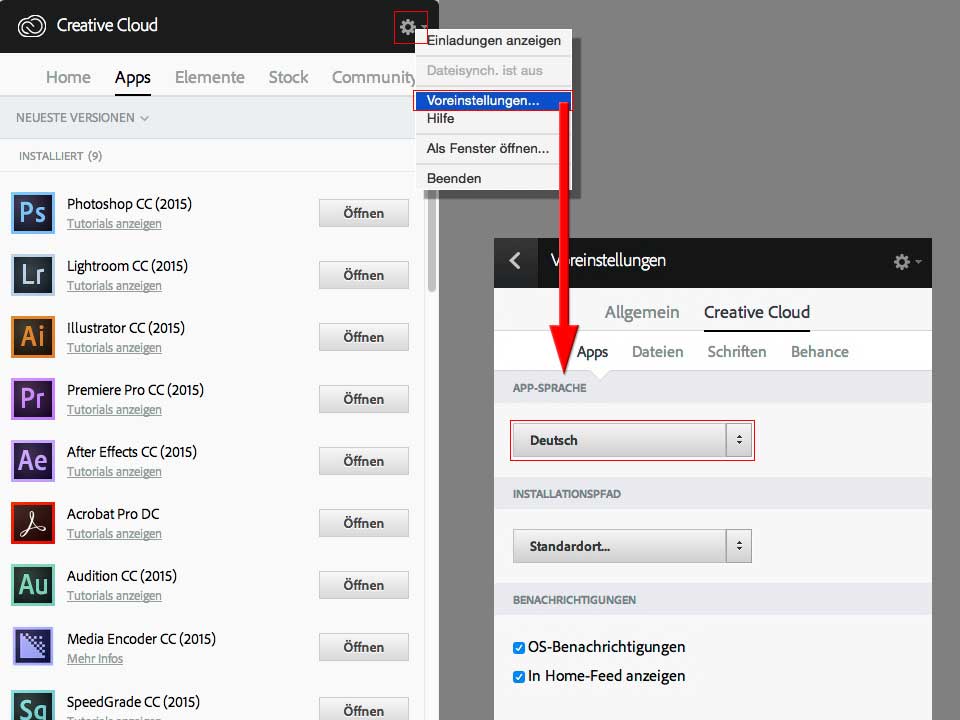
Task: Click Öffnen for Premiere Pro CC
Action: [x=364, y=399]
